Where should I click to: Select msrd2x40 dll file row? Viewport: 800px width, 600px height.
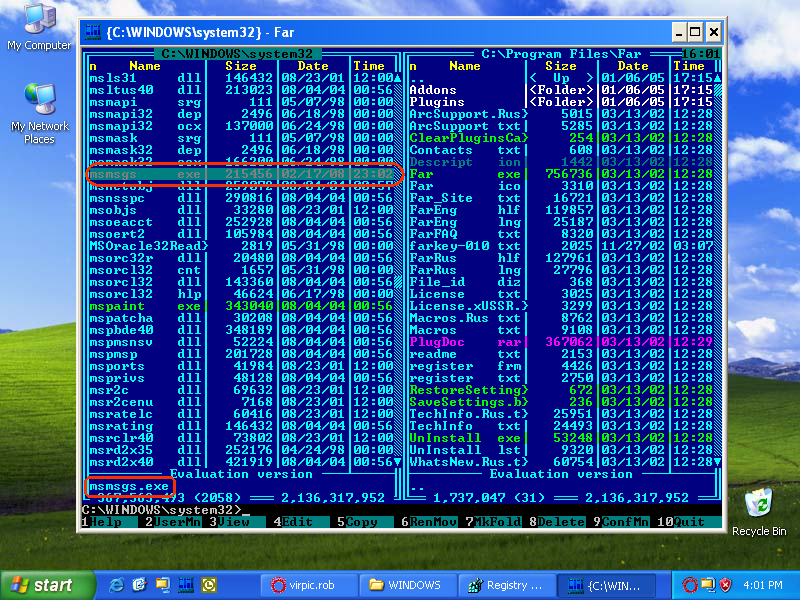tap(241, 462)
